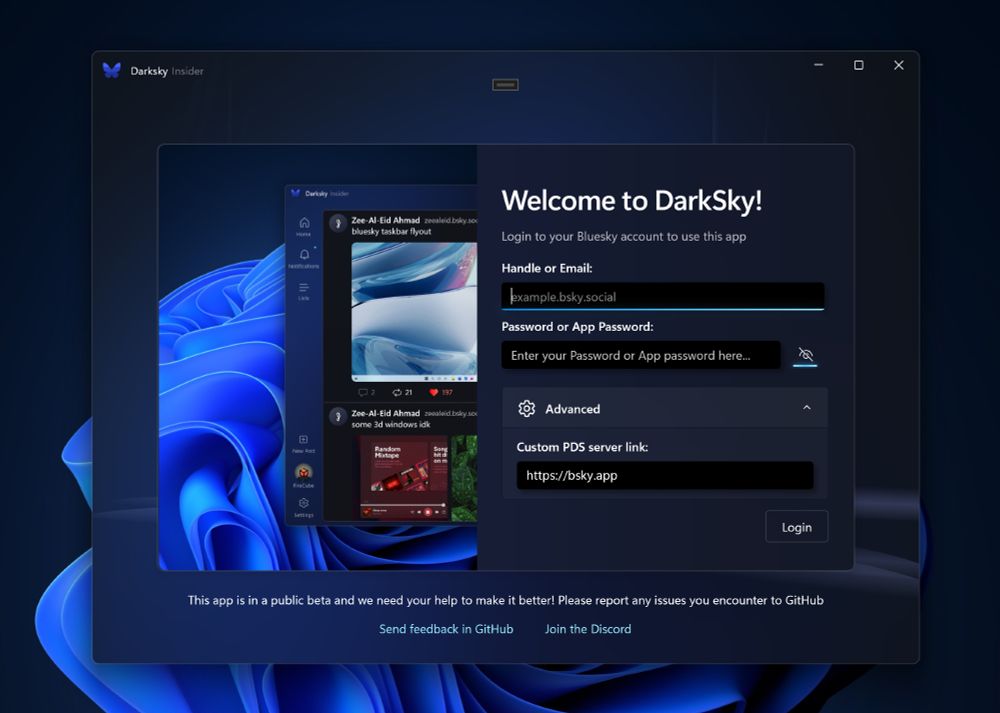Click Darksky Insider title text
Screen dimensions: 1000x713
coord(167,71)
